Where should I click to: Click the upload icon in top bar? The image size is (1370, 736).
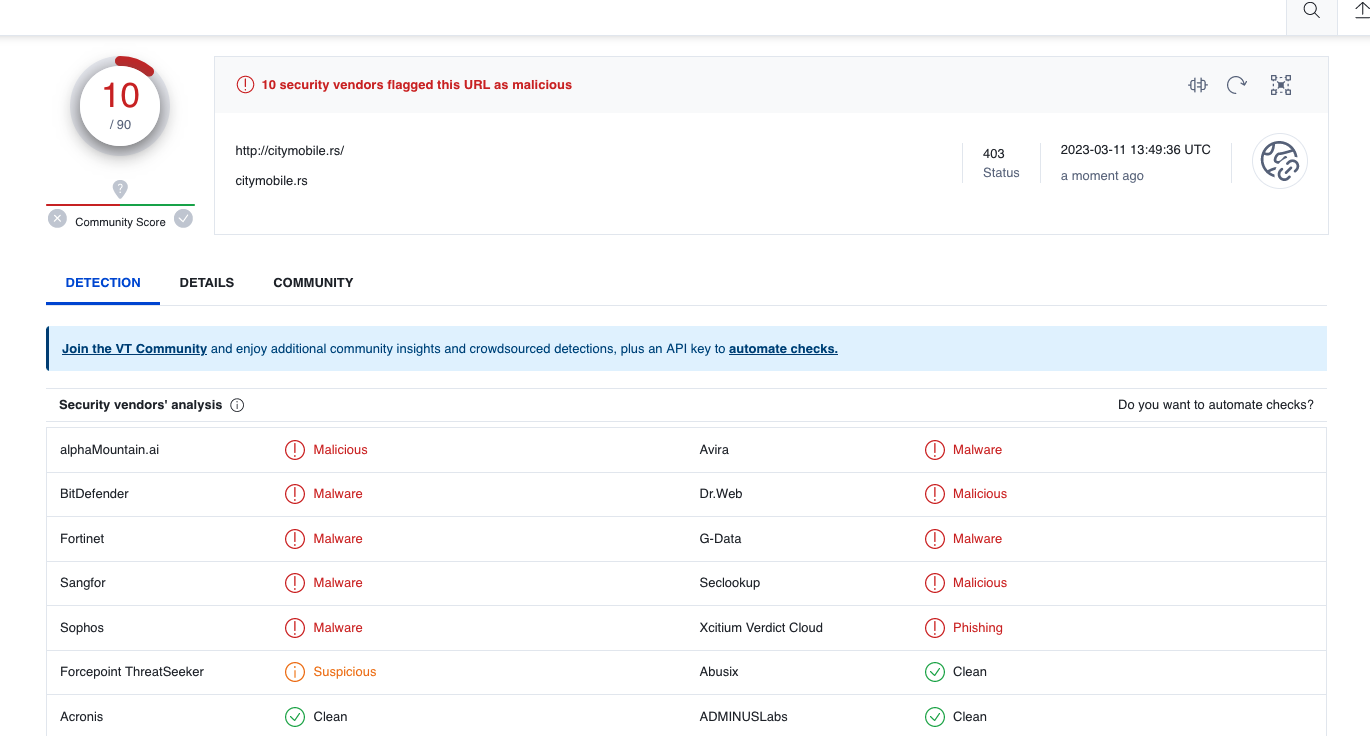coord(1361,11)
